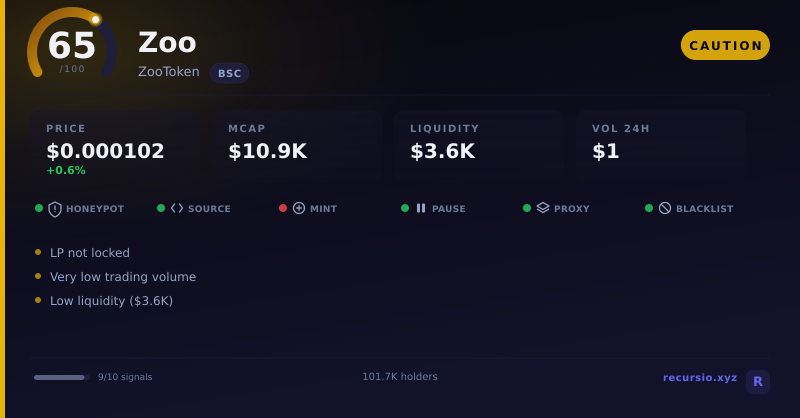Open the recursio.xyz link
This screenshot has width=800, height=418.
tap(700, 378)
